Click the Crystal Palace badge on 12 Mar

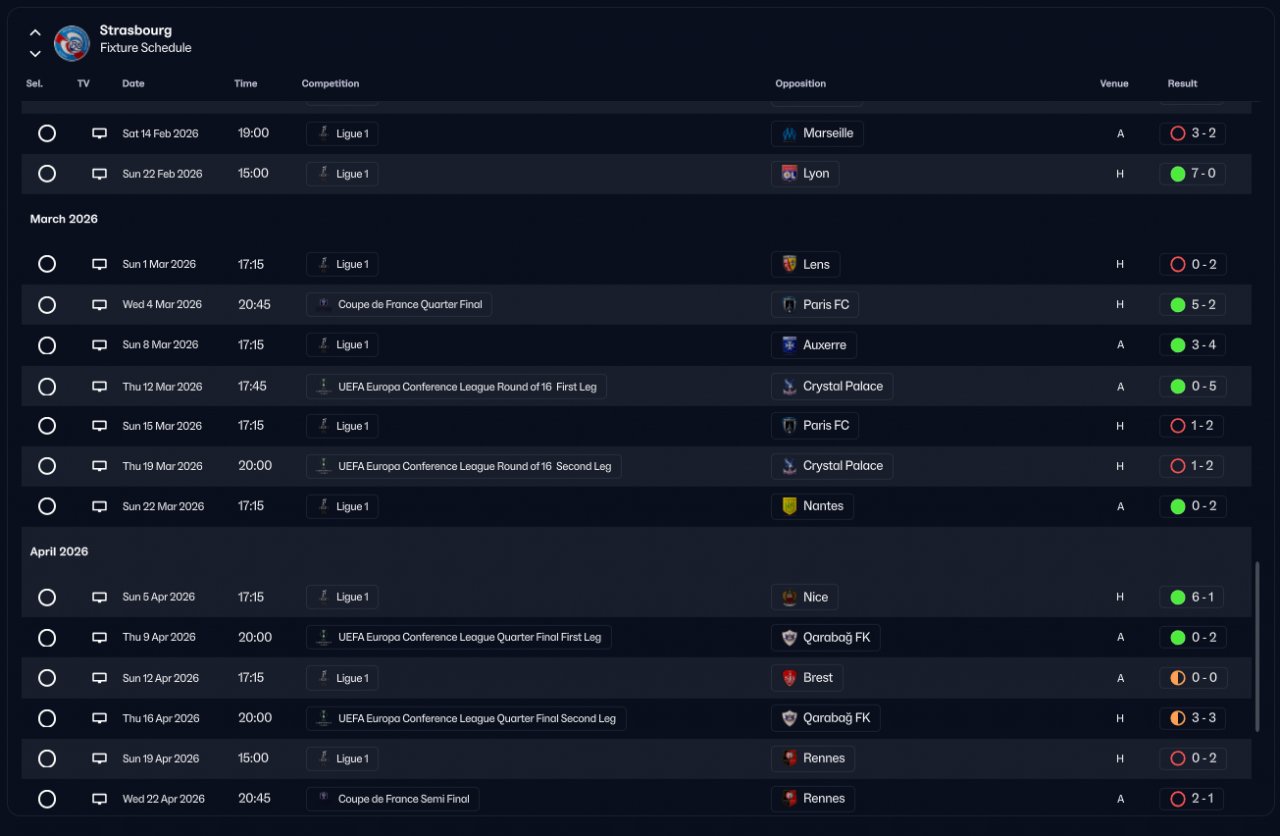coord(789,386)
